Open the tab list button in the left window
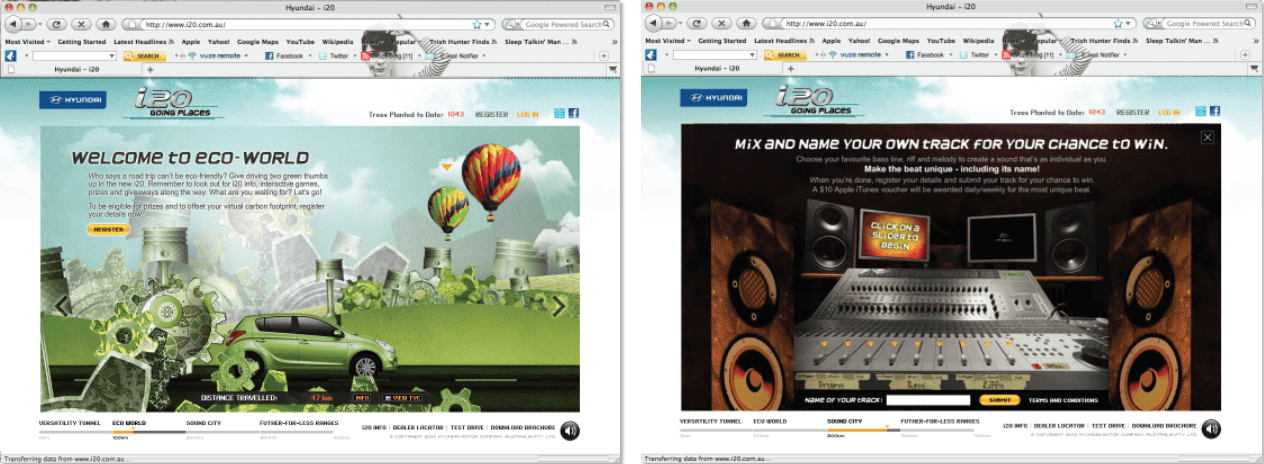The width and height of the screenshot is (1264, 464). (x=611, y=68)
